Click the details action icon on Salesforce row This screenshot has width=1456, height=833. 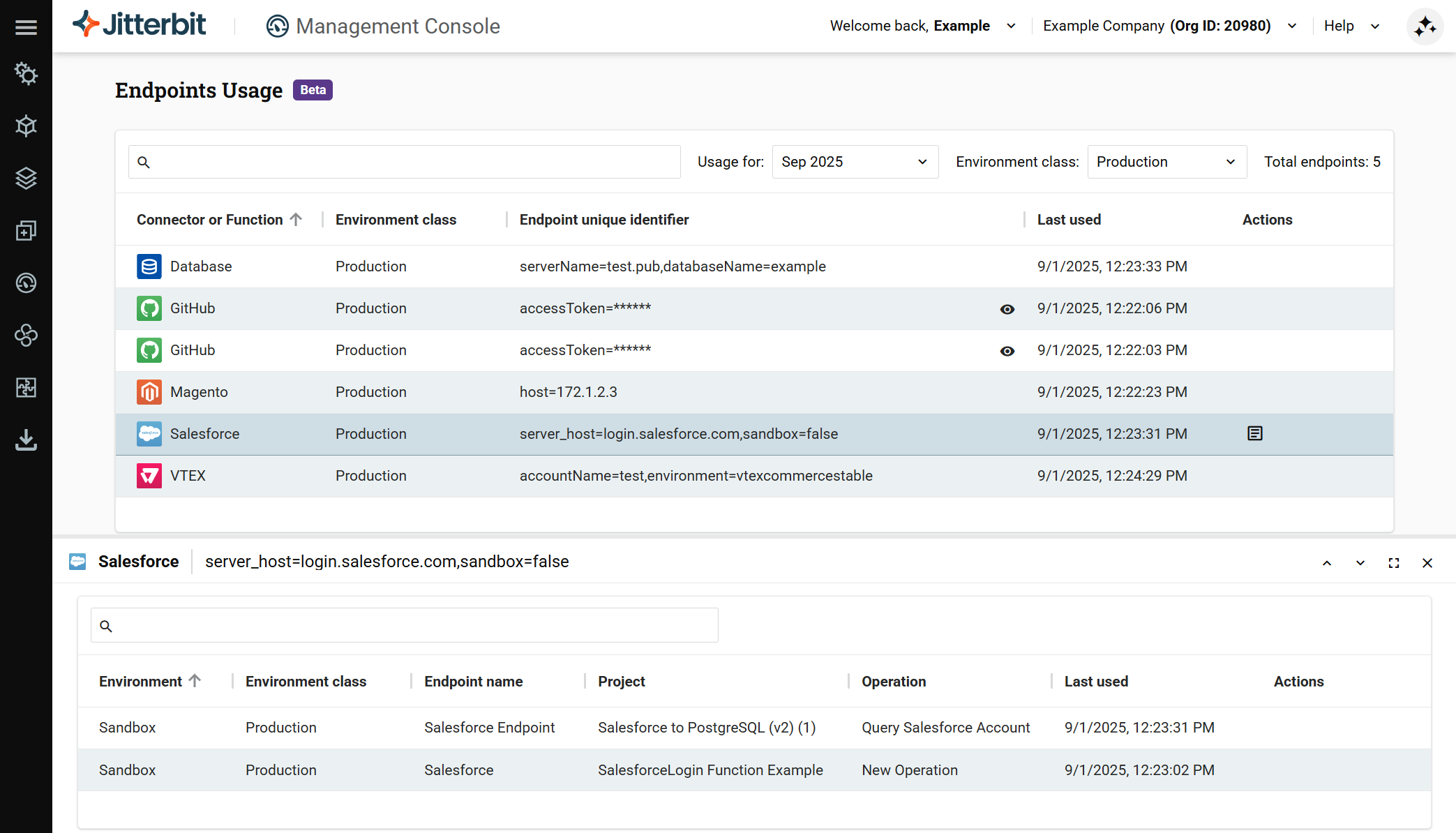click(x=1255, y=433)
